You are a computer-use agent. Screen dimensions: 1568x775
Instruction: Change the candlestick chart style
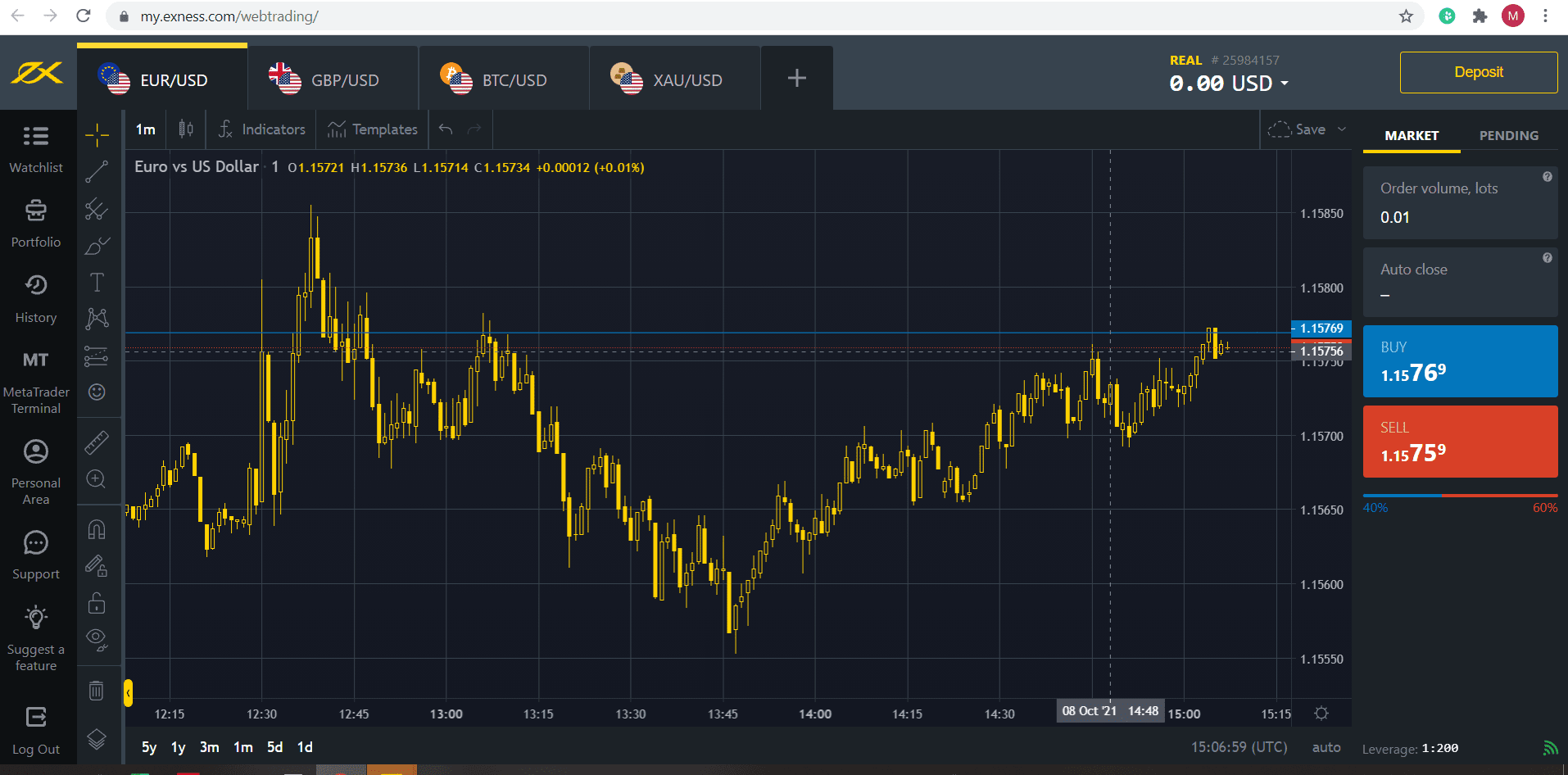pyautogui.click(x=186, y=129)
